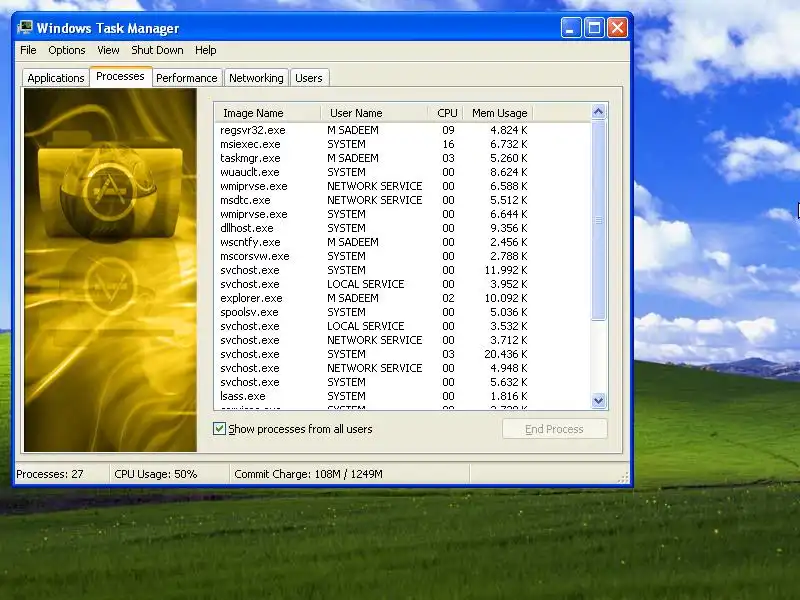Image resolution: width=800 pixels, height=600 pixels.
Task: Sort by CPU column header
Action: (x=446, y=113)
